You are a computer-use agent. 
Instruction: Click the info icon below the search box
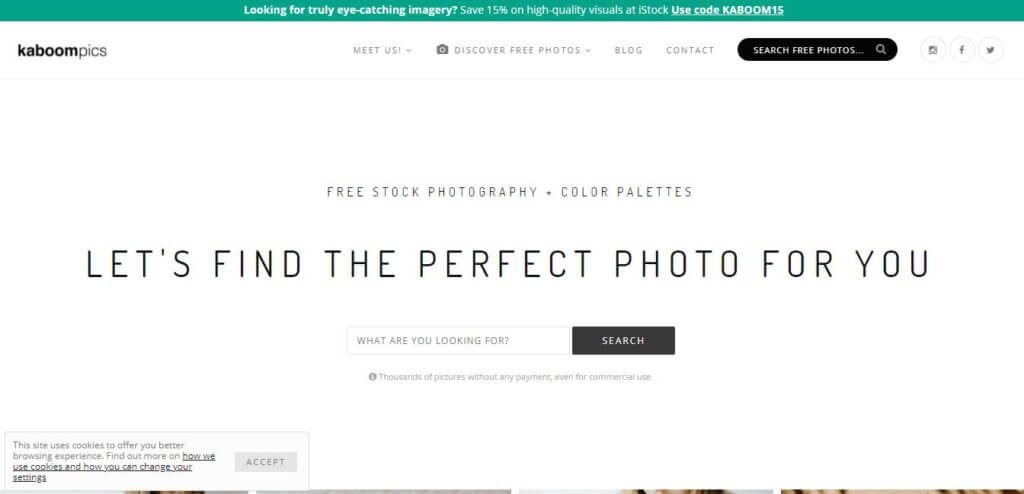coord(373,377)
